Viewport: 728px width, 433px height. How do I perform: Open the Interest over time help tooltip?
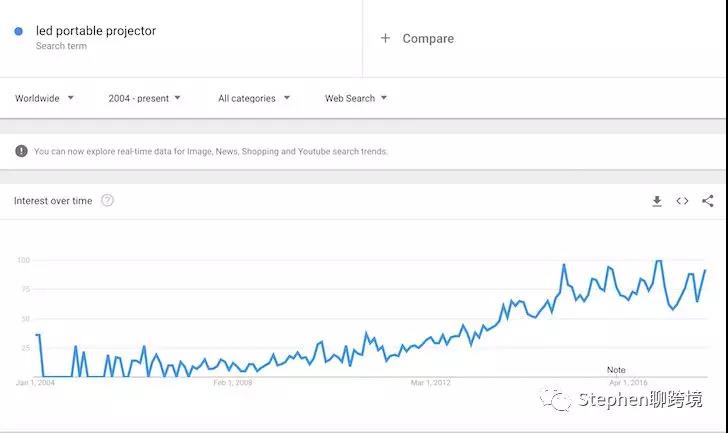[107, 200]
